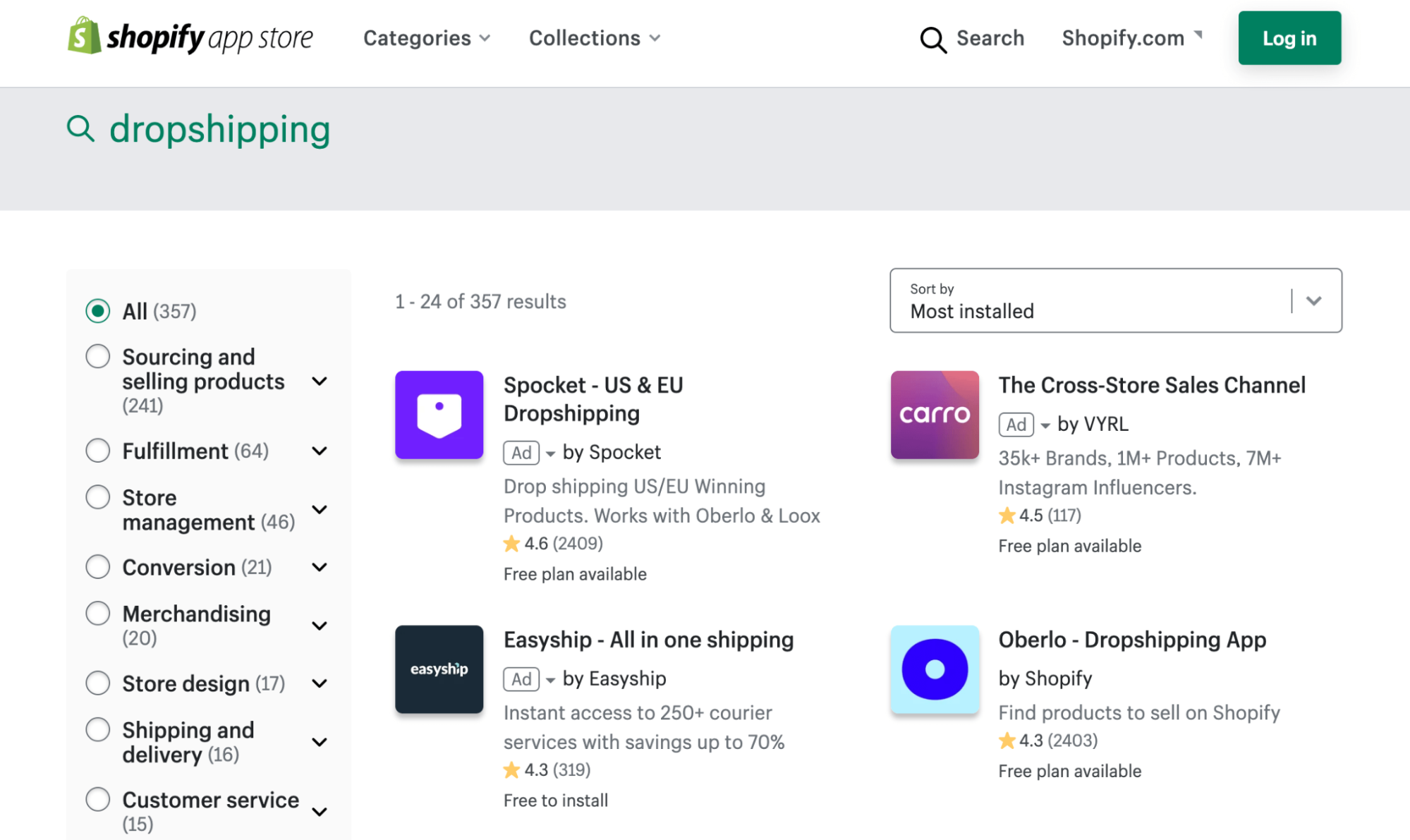
Task: Click 'Free plan available' under Spocket
Action: click(575, 574)
